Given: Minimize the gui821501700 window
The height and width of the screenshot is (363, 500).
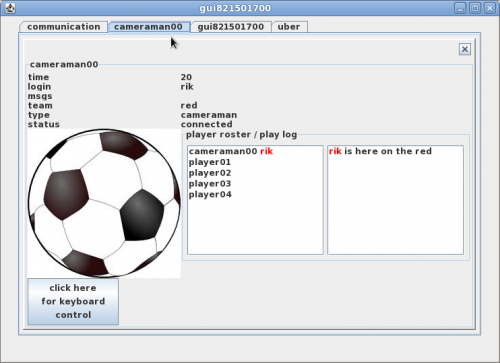Looking at the screenshot, I should [460, 8].
